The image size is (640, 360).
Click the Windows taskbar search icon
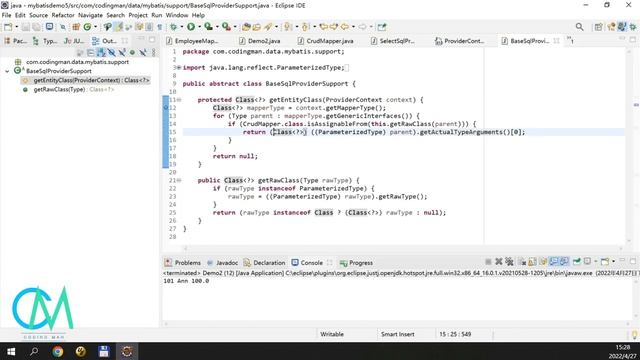tap(34, 351)
